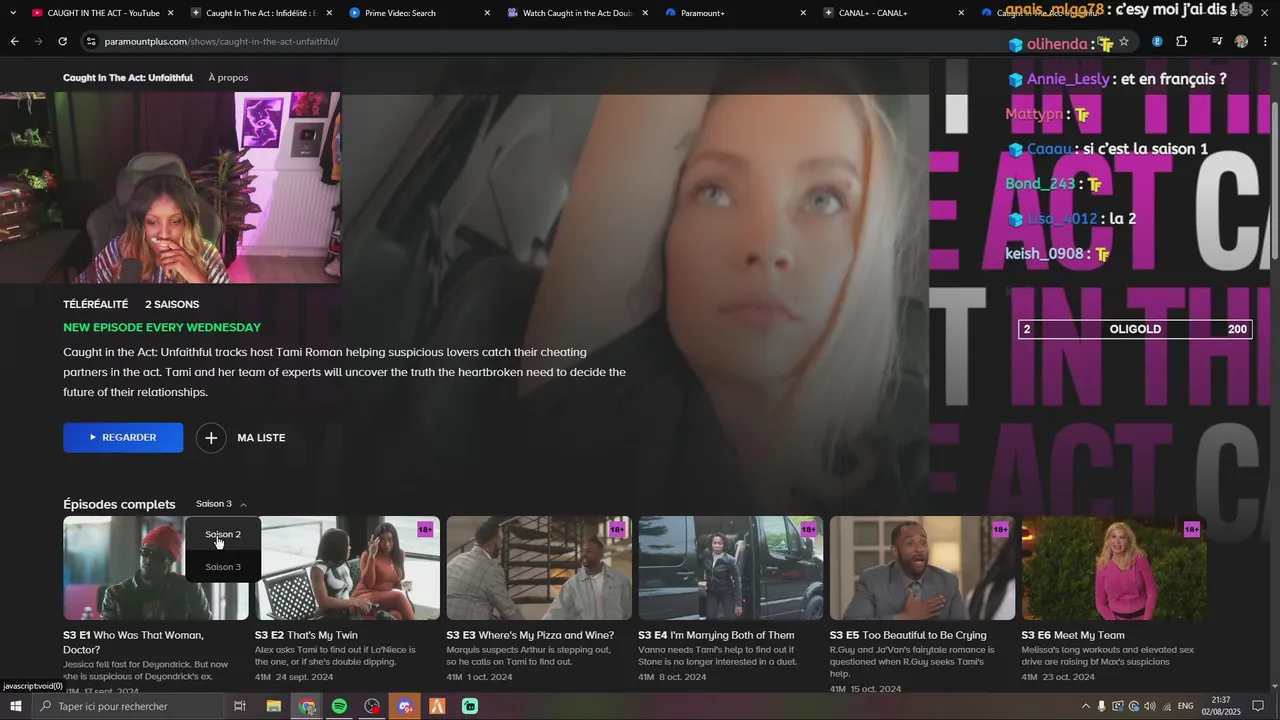Viewport: 1280px width, 720px height.
Task: Click the Caught In The Act: Unfaithful title link
Action: tap(128, 78)
